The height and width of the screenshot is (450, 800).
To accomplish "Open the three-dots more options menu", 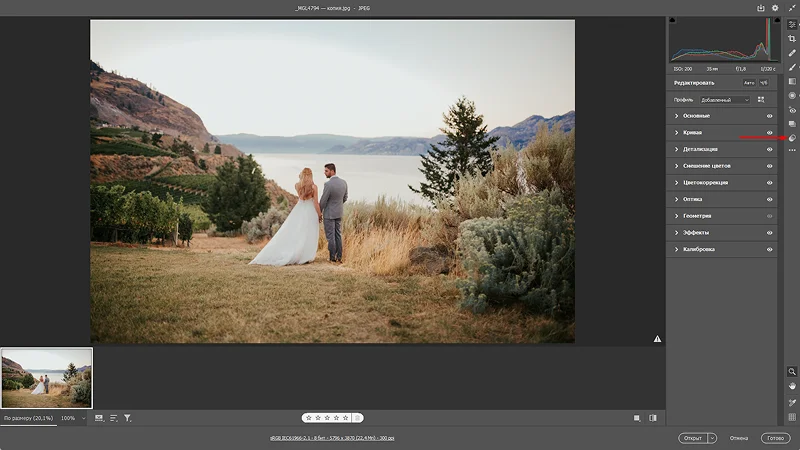I will point(792,150).
